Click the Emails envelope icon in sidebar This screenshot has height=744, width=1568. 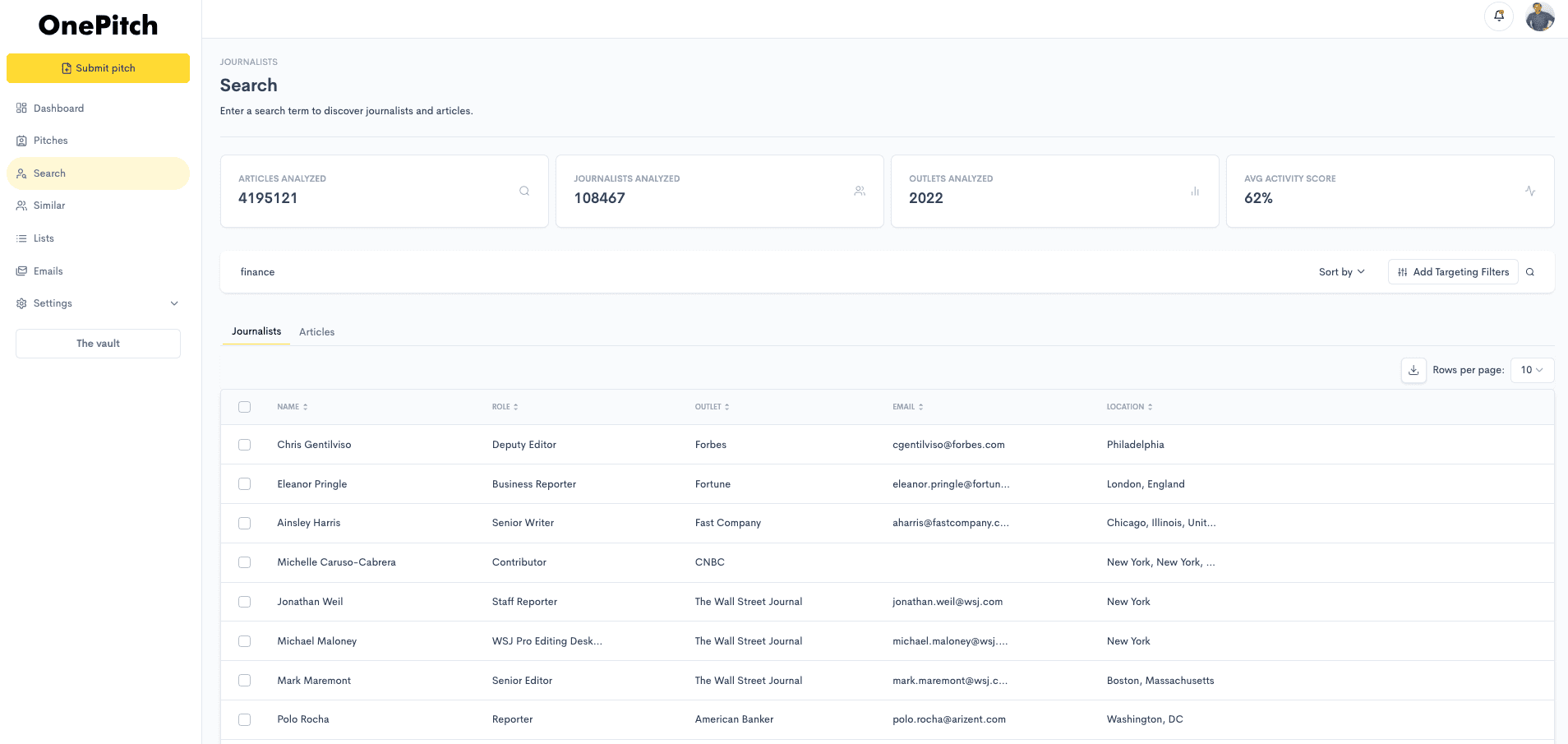21,271
